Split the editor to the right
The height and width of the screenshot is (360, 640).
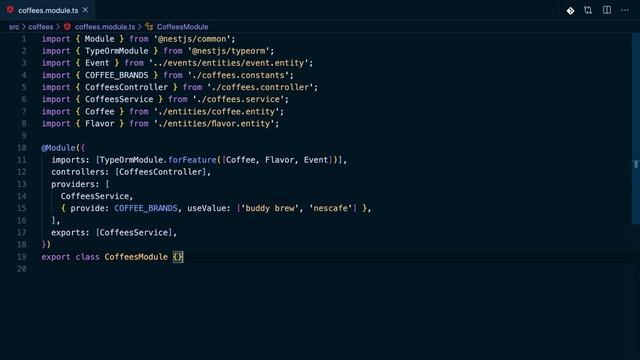607,10
